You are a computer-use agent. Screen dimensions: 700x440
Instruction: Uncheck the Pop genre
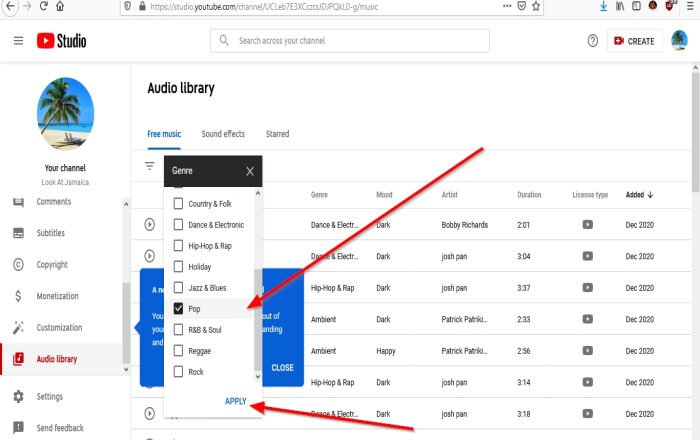[178, 308]
